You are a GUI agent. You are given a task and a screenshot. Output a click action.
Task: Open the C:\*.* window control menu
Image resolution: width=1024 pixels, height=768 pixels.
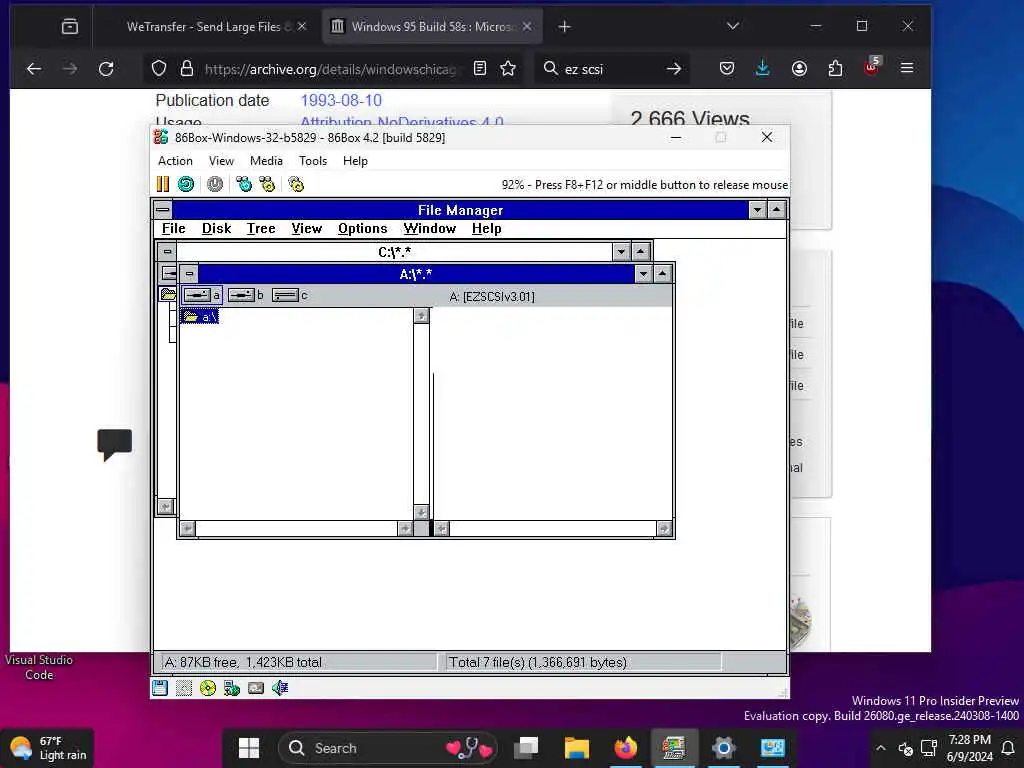167,251
